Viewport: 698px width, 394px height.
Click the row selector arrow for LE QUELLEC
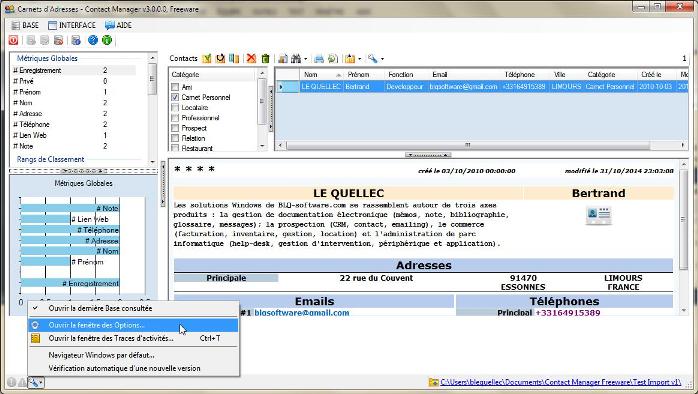click(287, 87)
